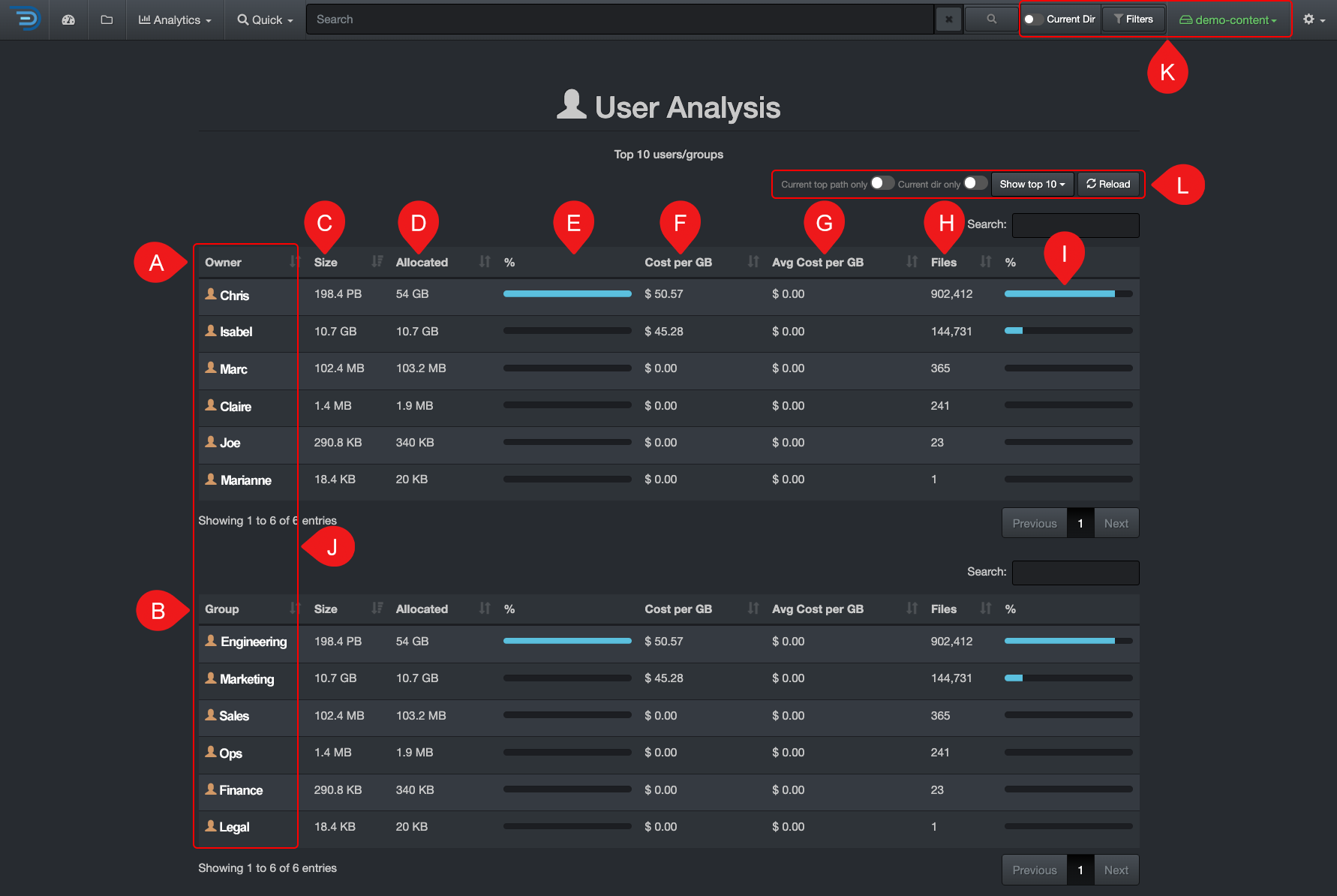
Task: Clear the search box with the X icon
Action: click(948, 18)
